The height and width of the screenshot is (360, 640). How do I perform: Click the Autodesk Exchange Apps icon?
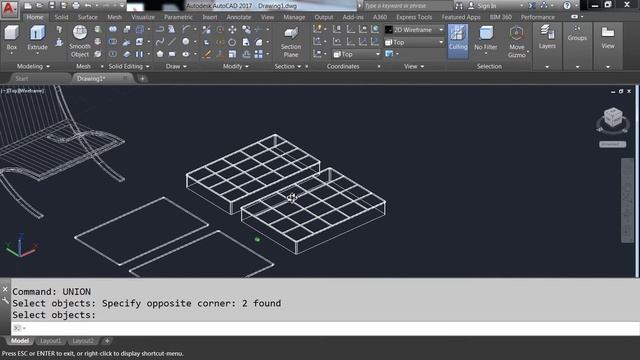532,6
